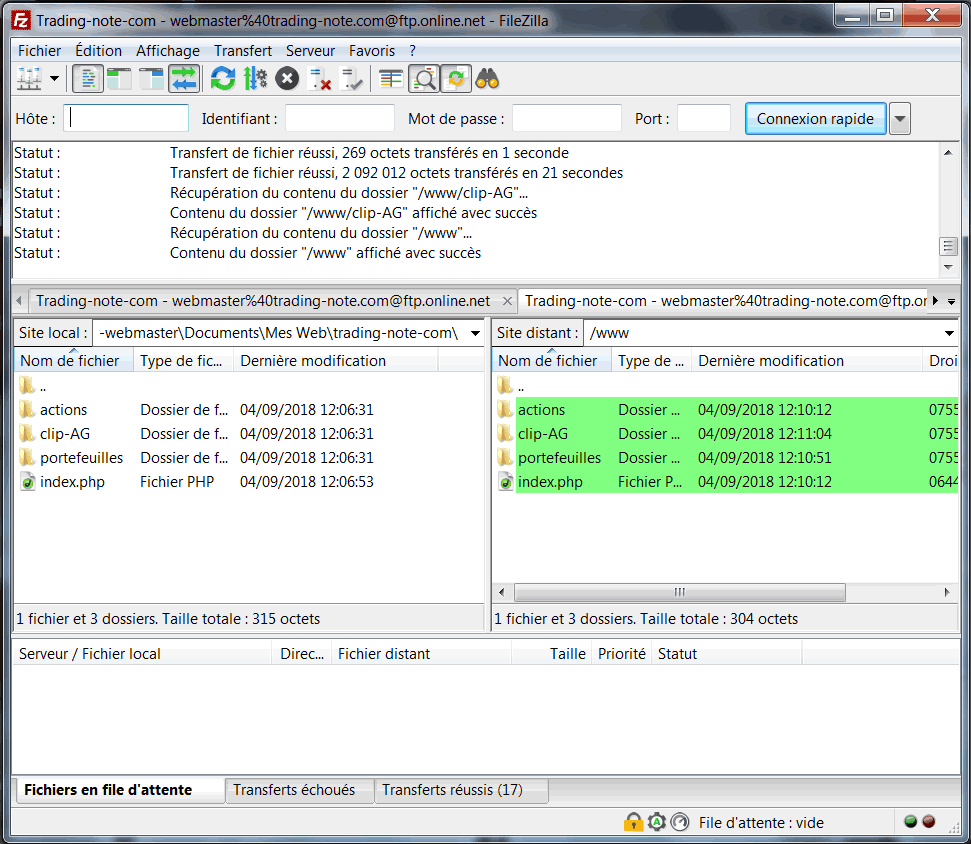971x844 pixels.
Task: Disconnect from the current server
Action: pos(320,79)
